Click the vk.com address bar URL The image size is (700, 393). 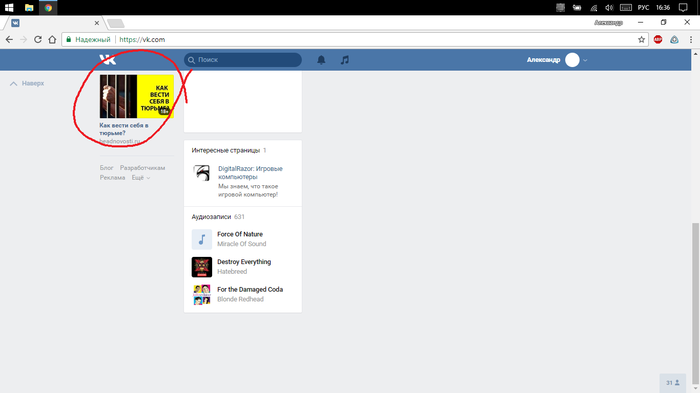tap(142, 39)
